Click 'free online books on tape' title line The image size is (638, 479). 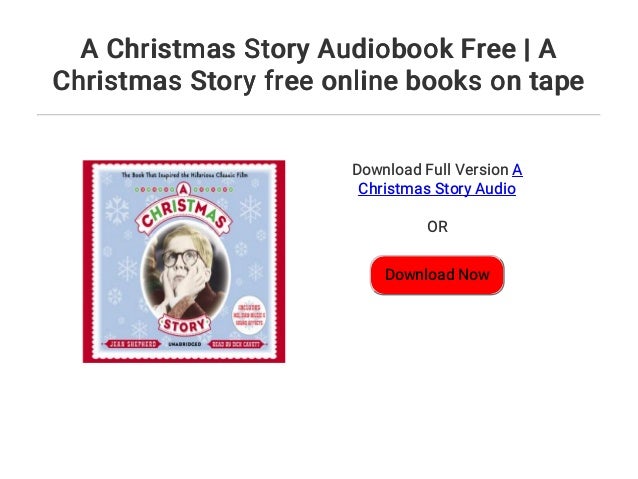[x=424, y=81]
